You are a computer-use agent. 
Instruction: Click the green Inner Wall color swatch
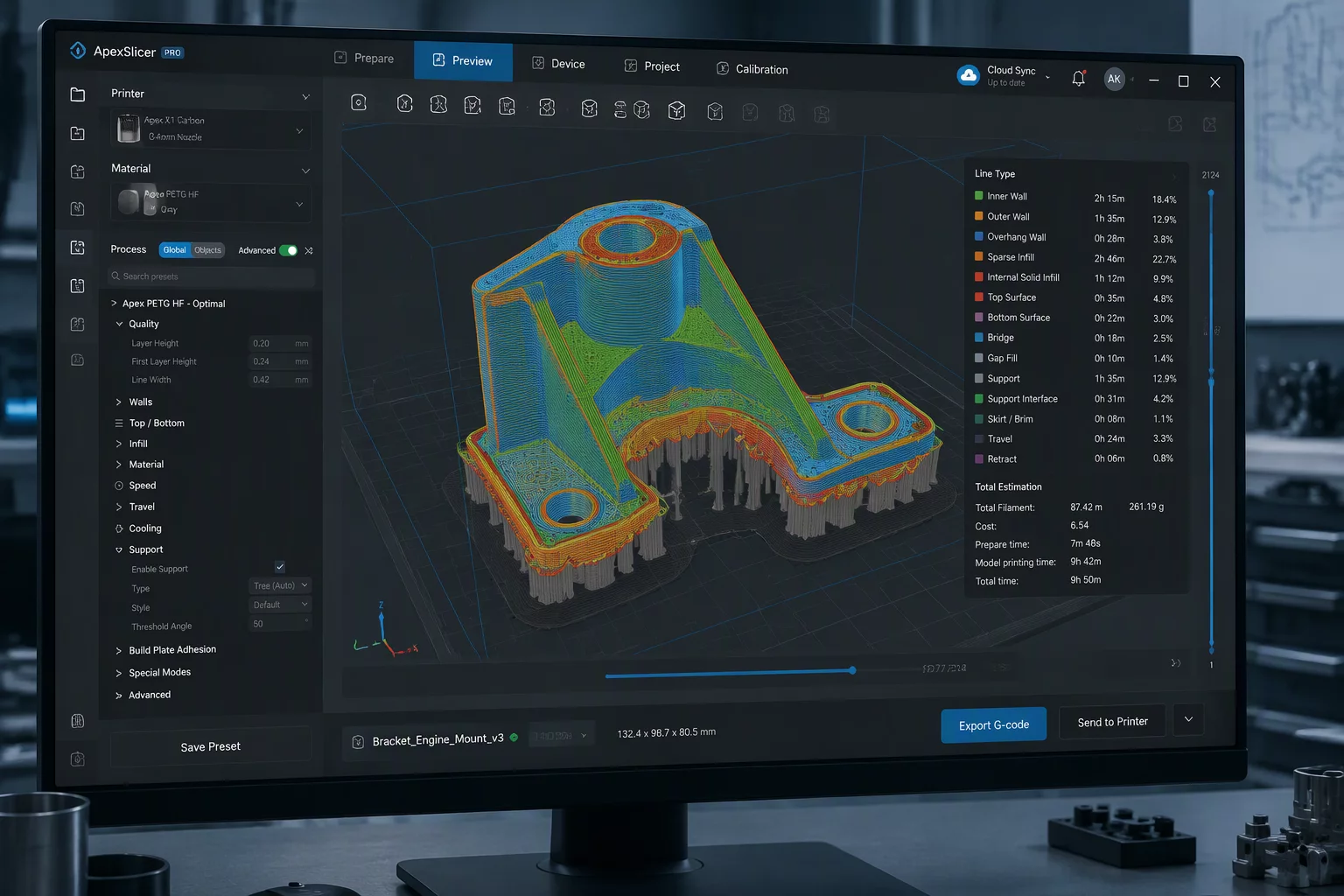coord(979,196)
